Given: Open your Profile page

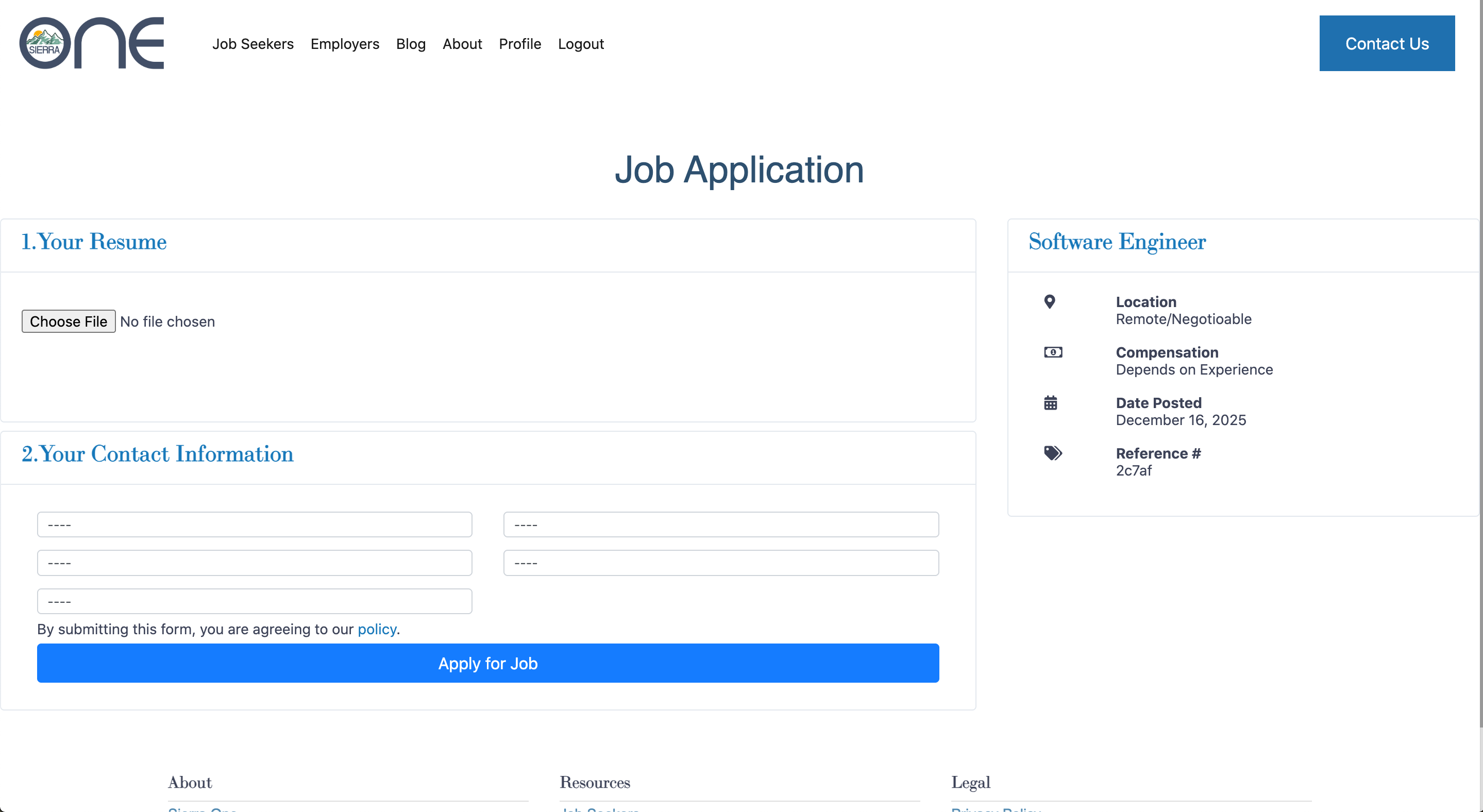Looking at the screenshot, I should click(x=520, y=44).
